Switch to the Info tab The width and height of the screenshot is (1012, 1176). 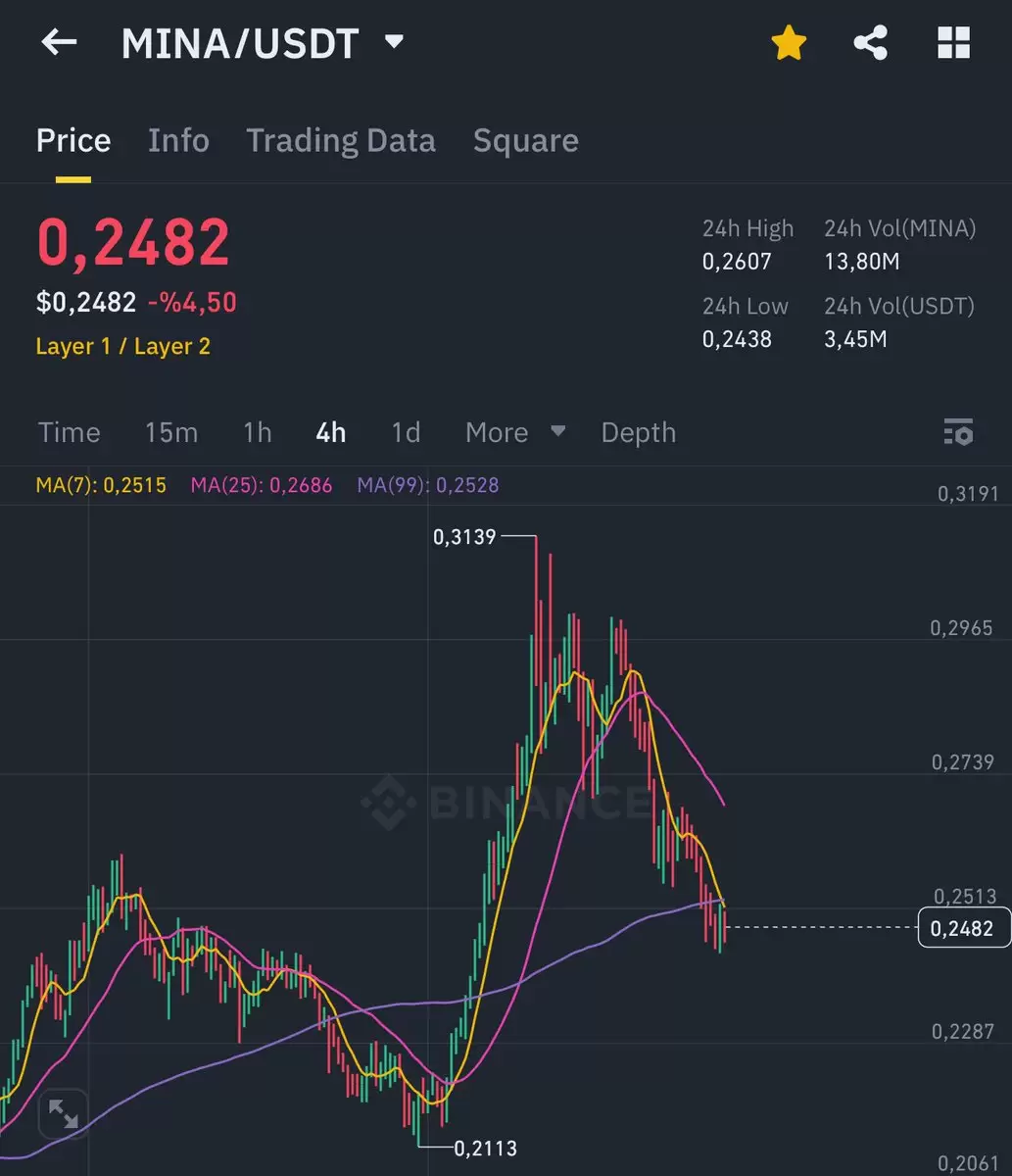click(x=178, y=140)
